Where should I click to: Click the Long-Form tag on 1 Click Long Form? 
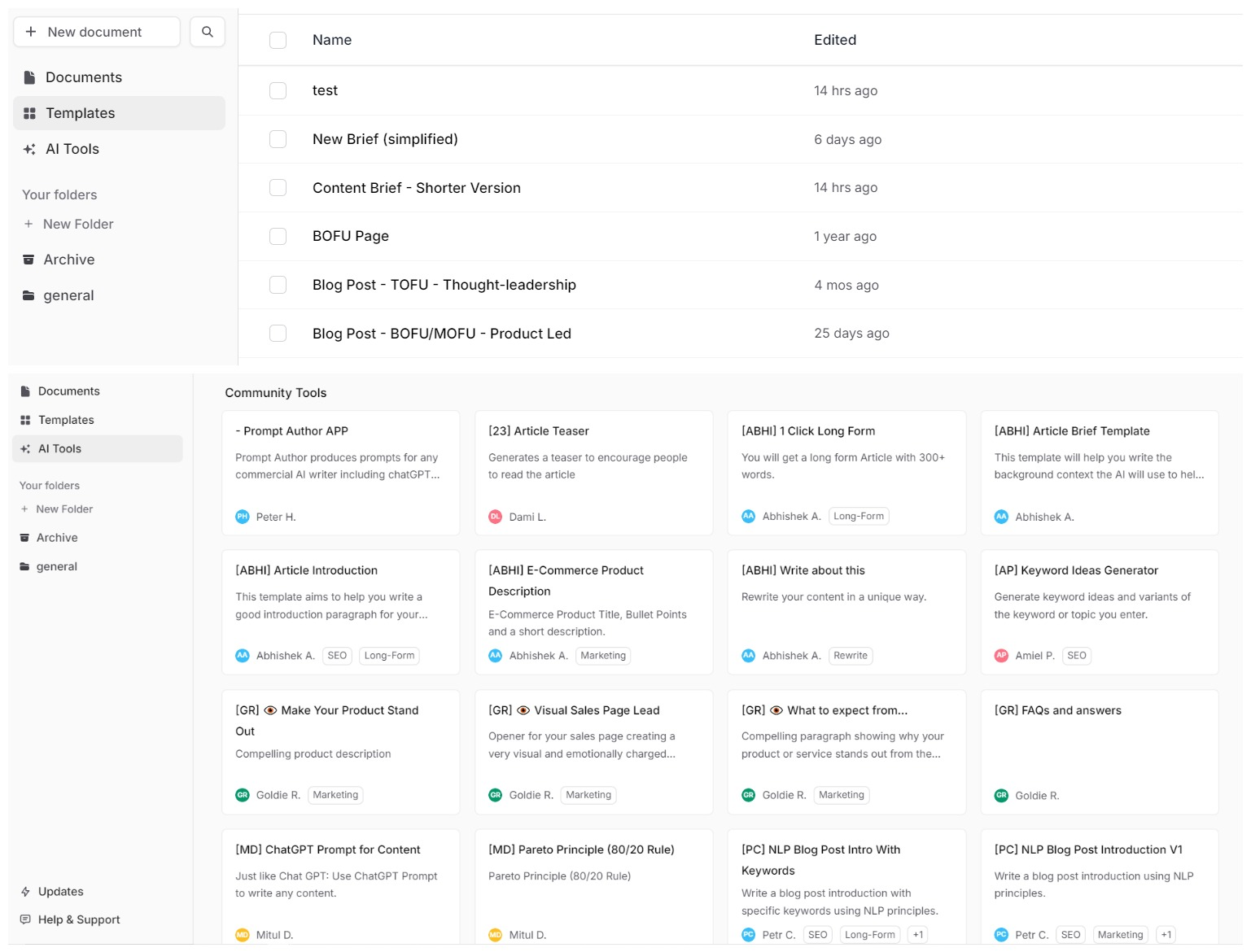click(859, 516)
